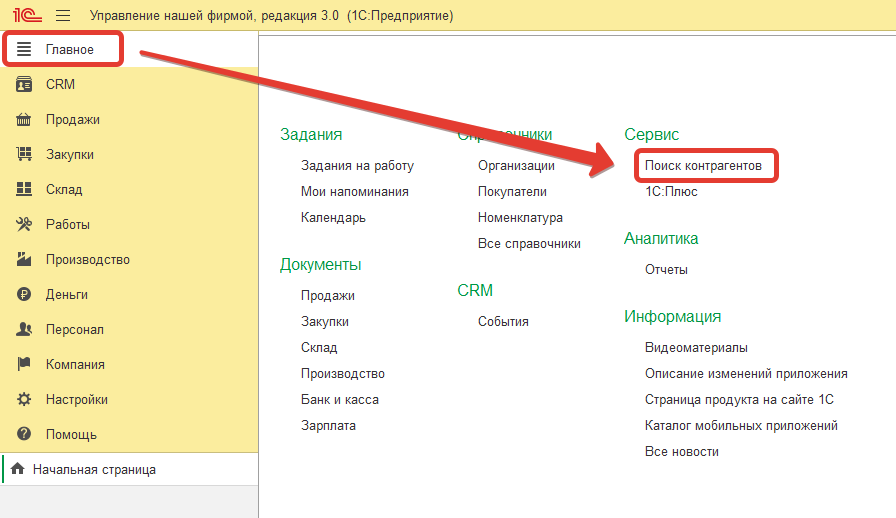Click the Производство factory icon
The image size is (896, 518).
tap(23, 260)
